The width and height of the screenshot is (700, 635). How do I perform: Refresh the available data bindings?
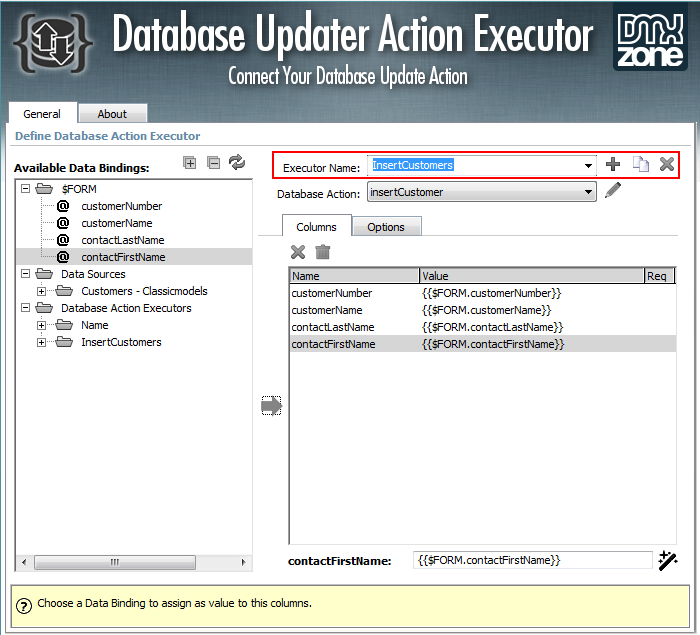237,163
